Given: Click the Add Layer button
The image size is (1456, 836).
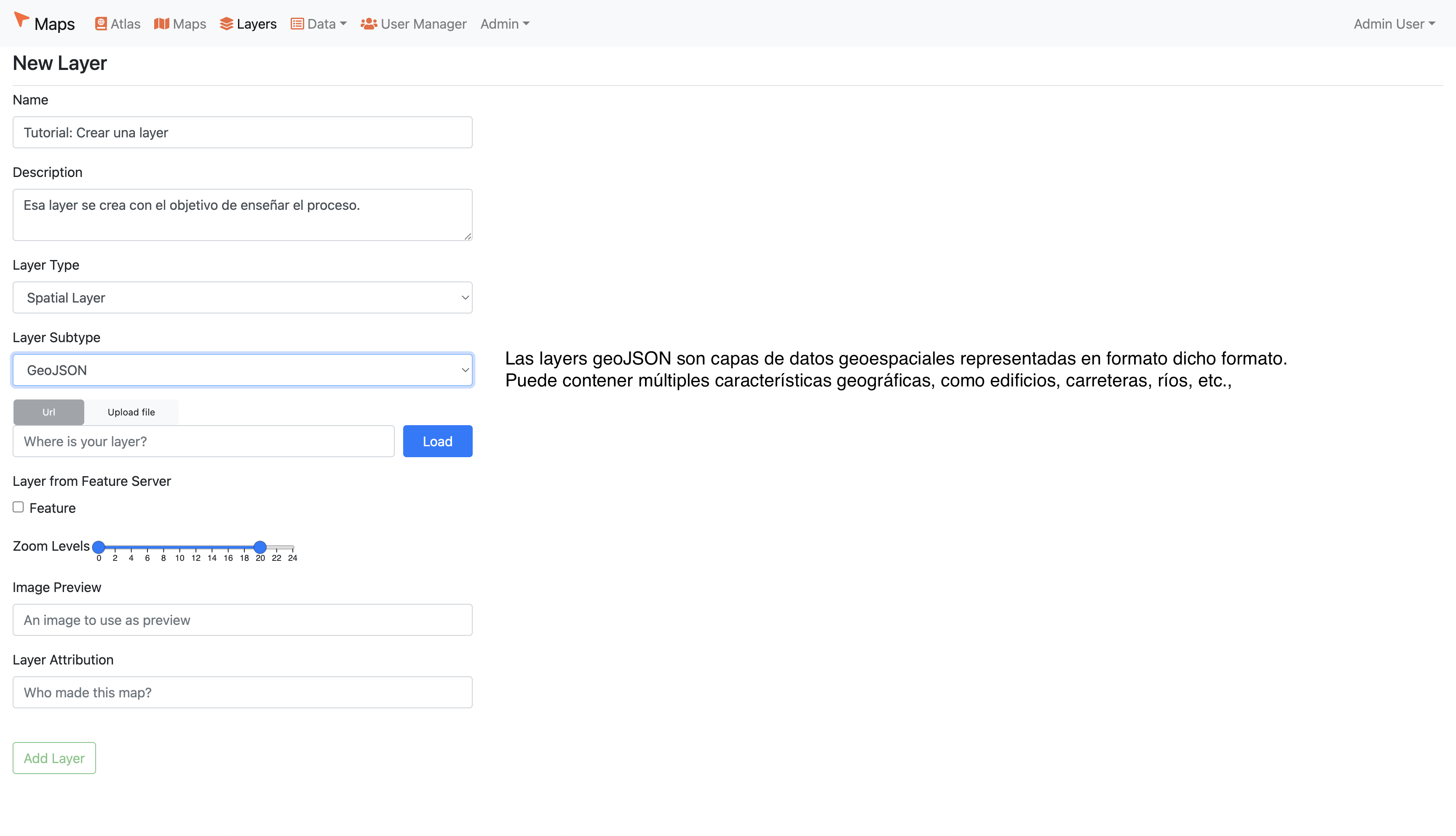Looking at the screenshot, I should pyautogui.click(x=54, y=758).
